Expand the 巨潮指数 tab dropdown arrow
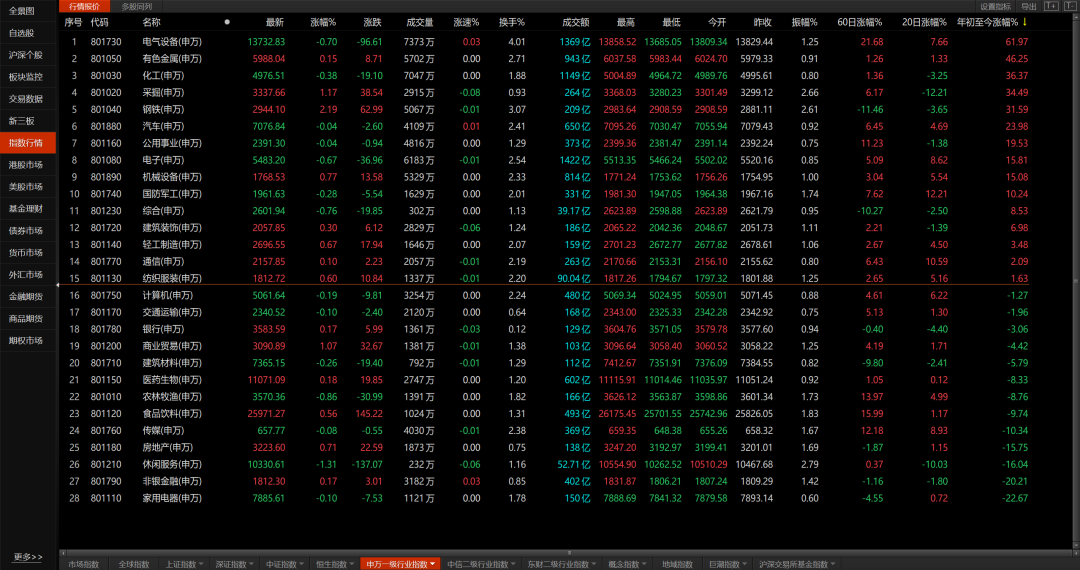1080x570 pixels. (x=745, y=564)
